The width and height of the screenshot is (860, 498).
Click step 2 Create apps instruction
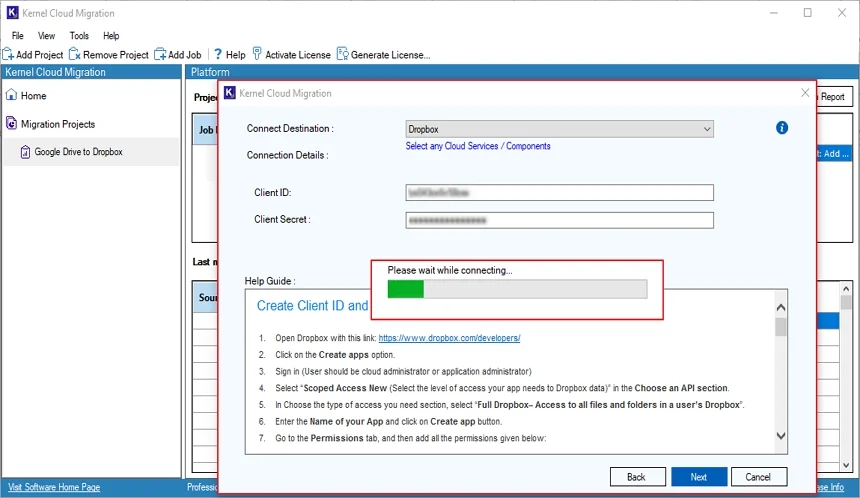pyautogui.click(x=335, y=355)
